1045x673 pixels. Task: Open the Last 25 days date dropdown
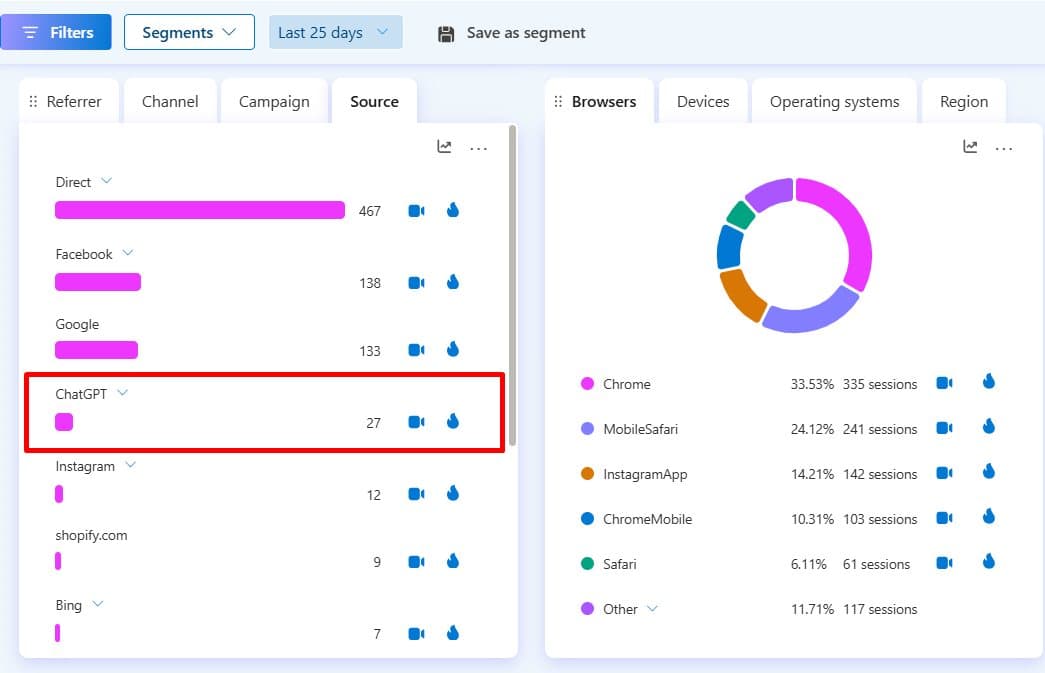(335, 32)
